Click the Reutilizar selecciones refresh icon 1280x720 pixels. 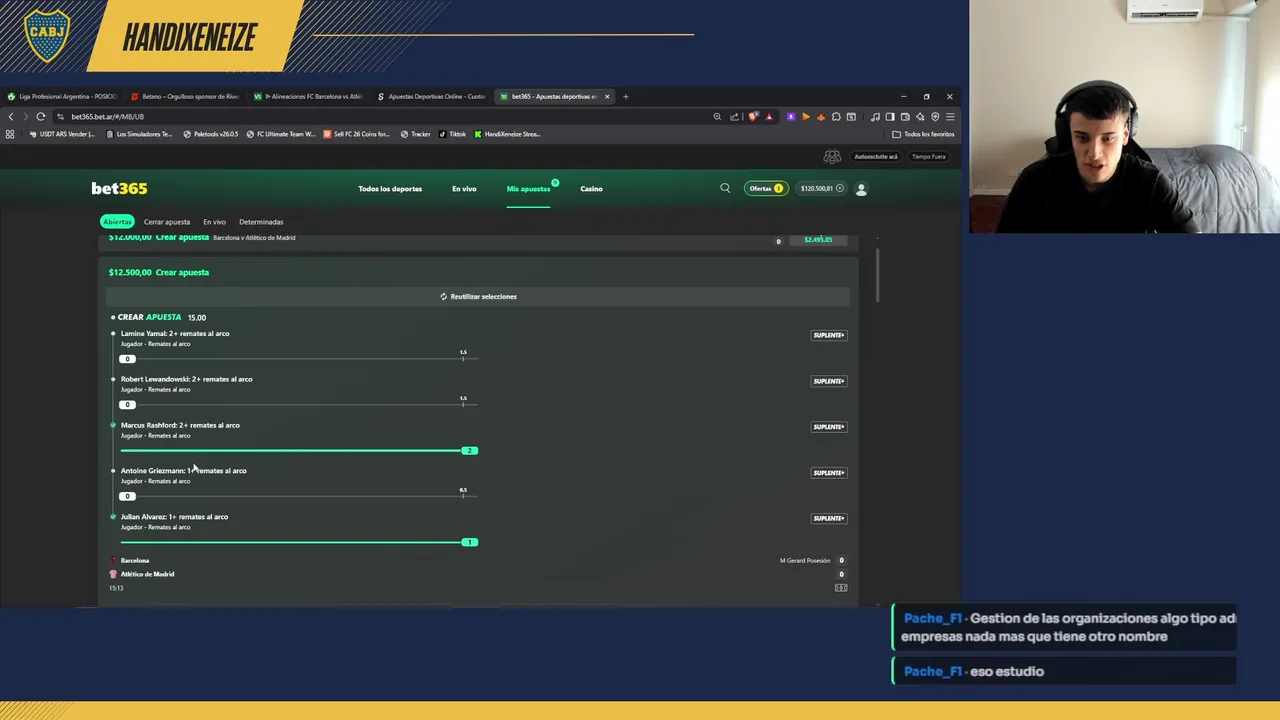444,296
